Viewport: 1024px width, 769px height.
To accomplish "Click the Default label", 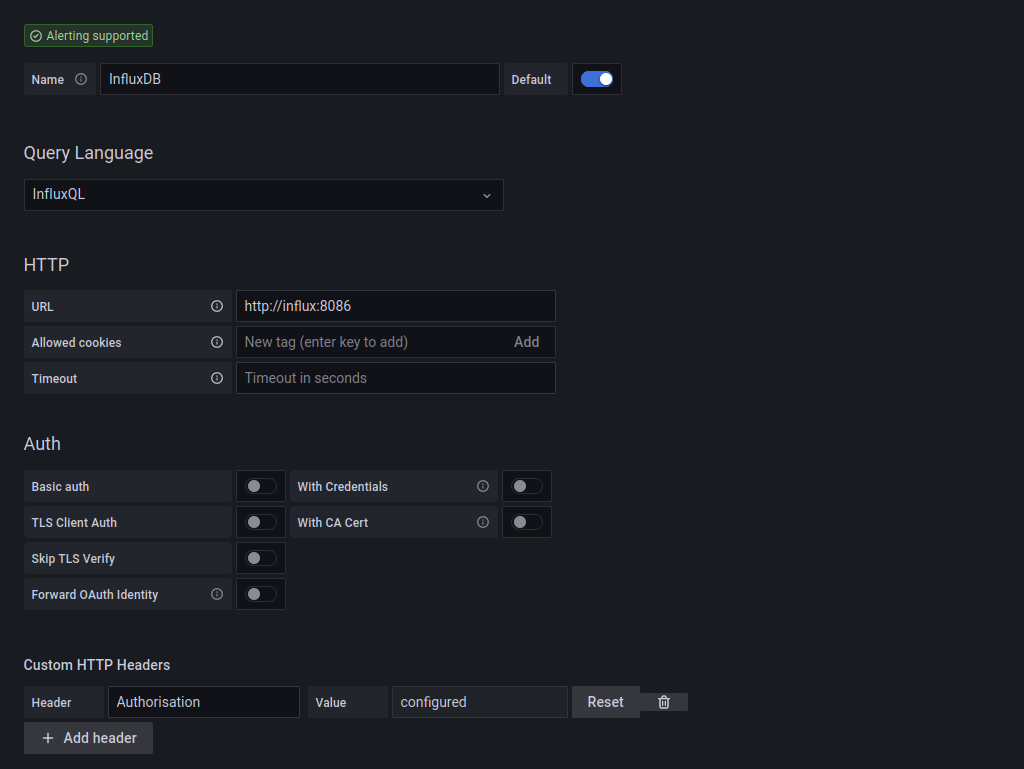I will click(531, 80).
